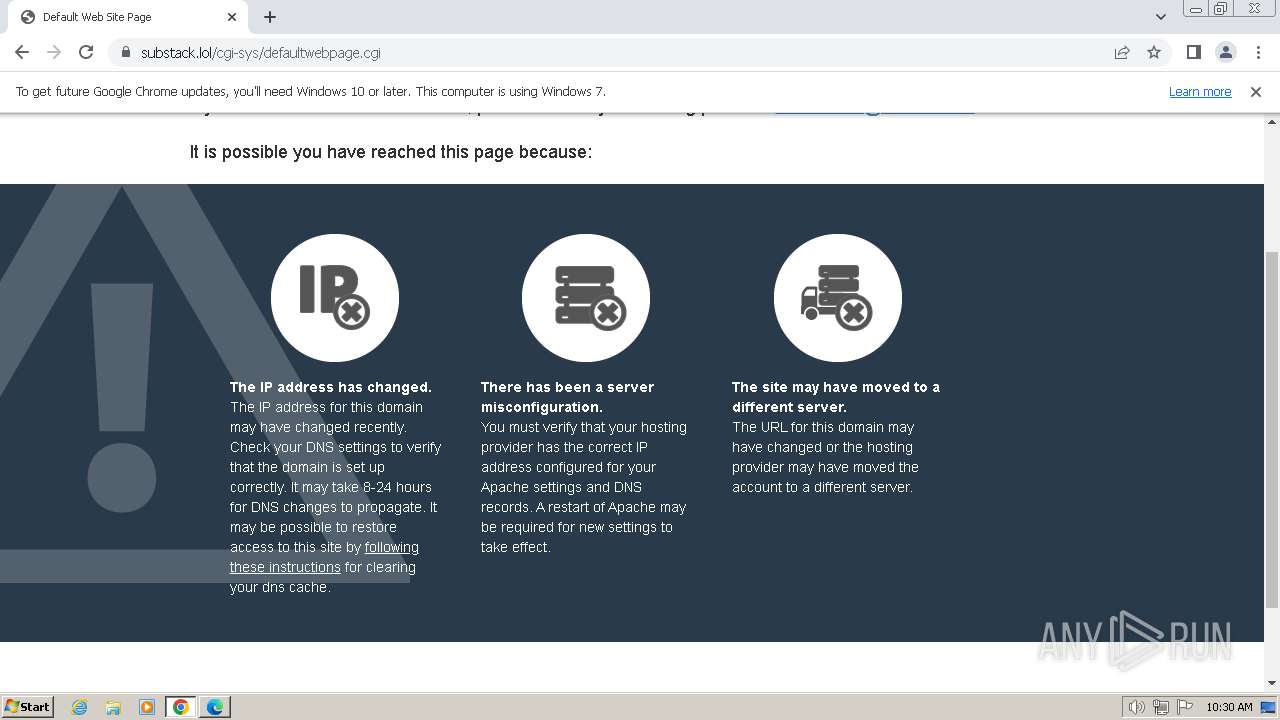Open the media player taskbar icon
This screenshot has height=720, width=1280.
point(147,707)
